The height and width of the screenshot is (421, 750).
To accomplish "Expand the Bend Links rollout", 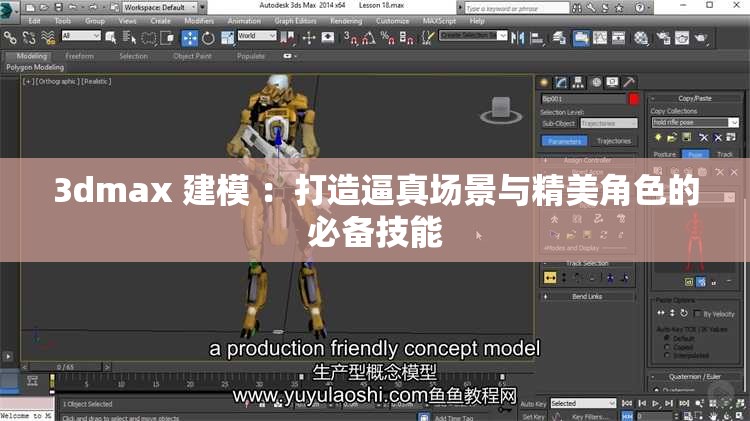I will pyautogui.click(x=587, y=297).
